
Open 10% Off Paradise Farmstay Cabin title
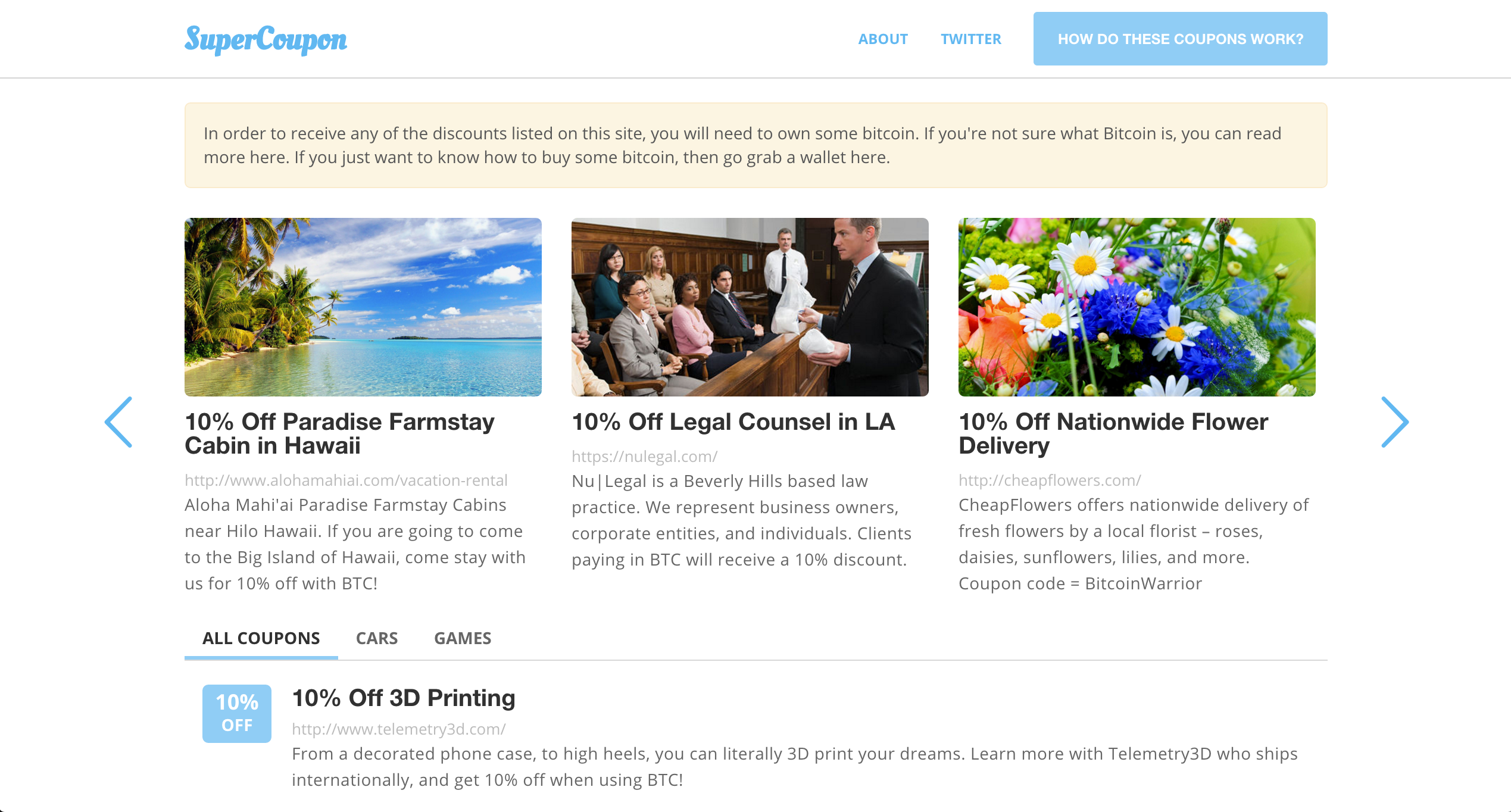click(340, 433)
